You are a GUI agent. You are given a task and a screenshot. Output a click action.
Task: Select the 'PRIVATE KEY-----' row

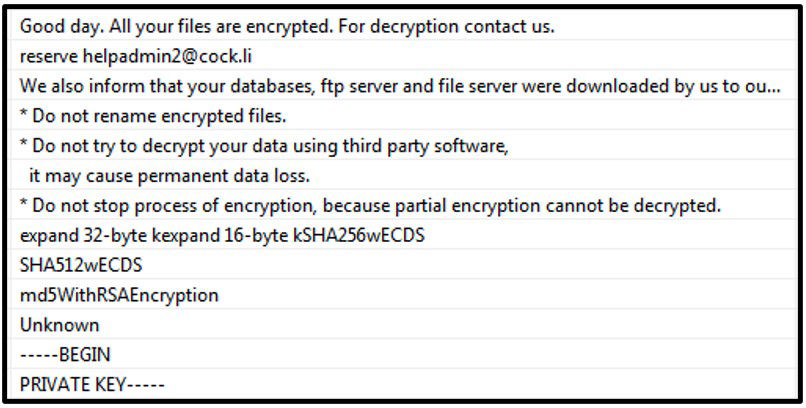tap(403, 384)
